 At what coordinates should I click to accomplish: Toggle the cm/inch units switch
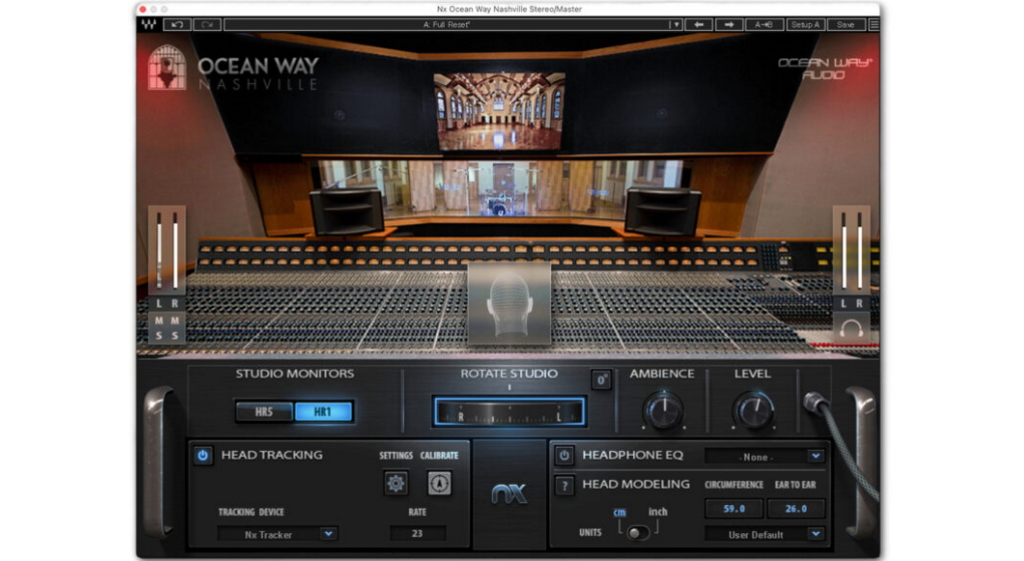pos(637,533)
